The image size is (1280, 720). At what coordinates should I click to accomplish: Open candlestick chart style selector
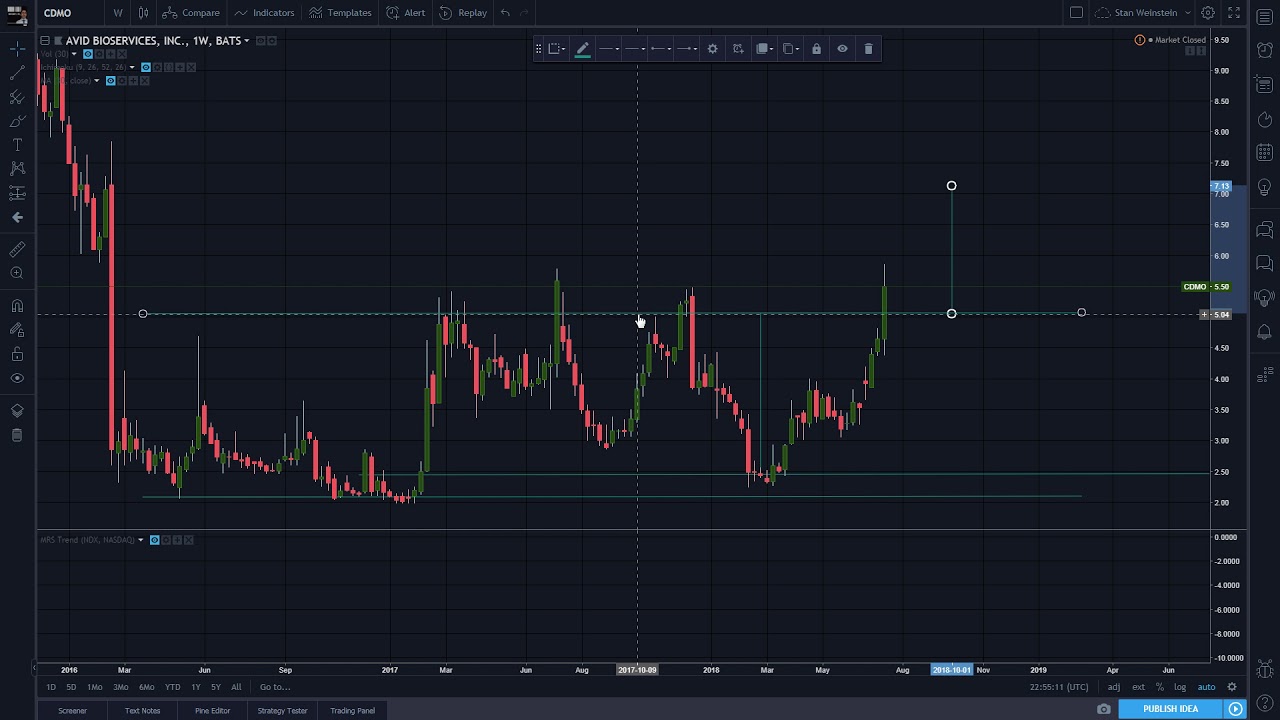pyautogui.click(x=143, y=13)
